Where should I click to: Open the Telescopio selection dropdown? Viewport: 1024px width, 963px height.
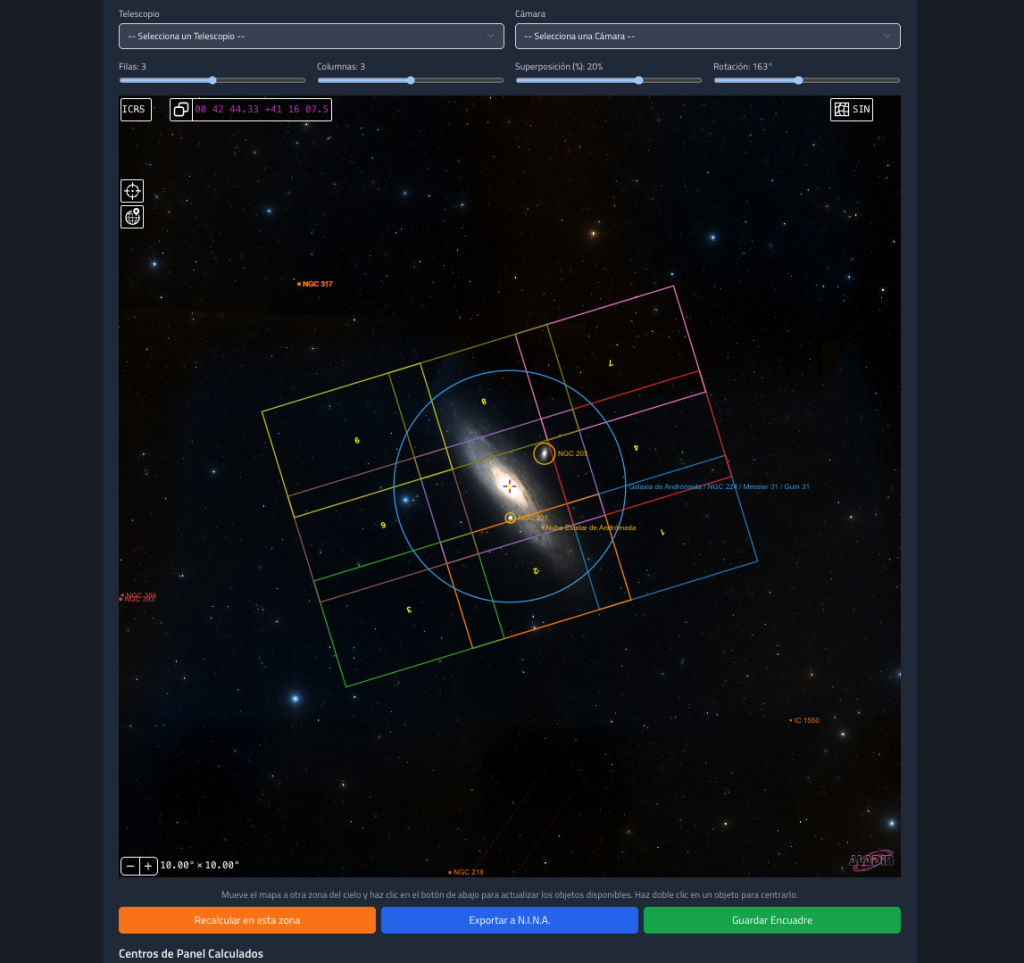coord(311,36)
